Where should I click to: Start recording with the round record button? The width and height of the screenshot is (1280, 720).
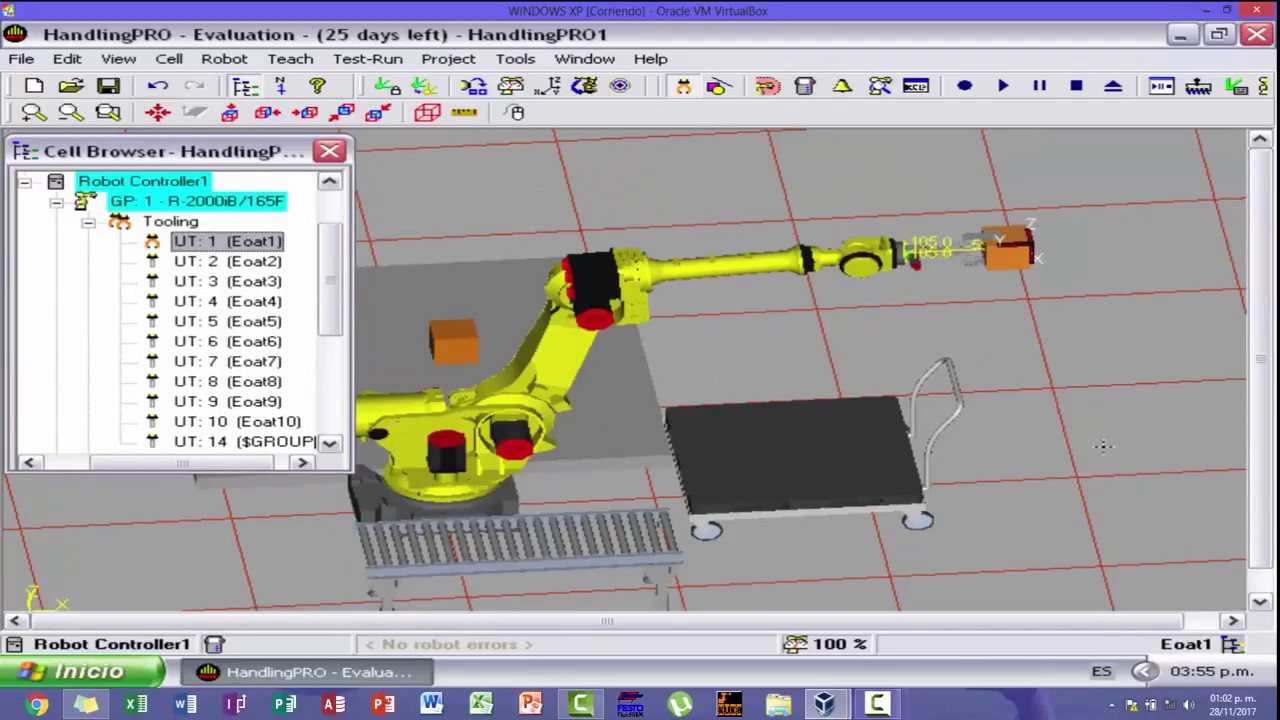point(965,86)
